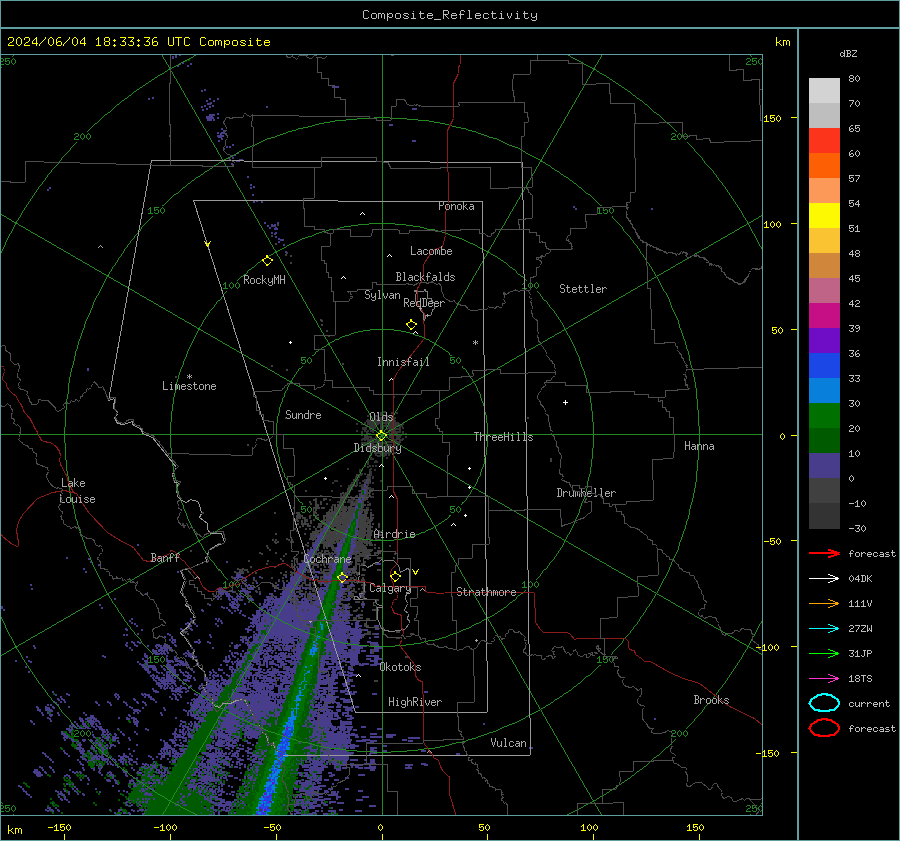The image size is (900, 841).
Task: Click the Olds label near radar center
Action: click(x=381, y=417)
